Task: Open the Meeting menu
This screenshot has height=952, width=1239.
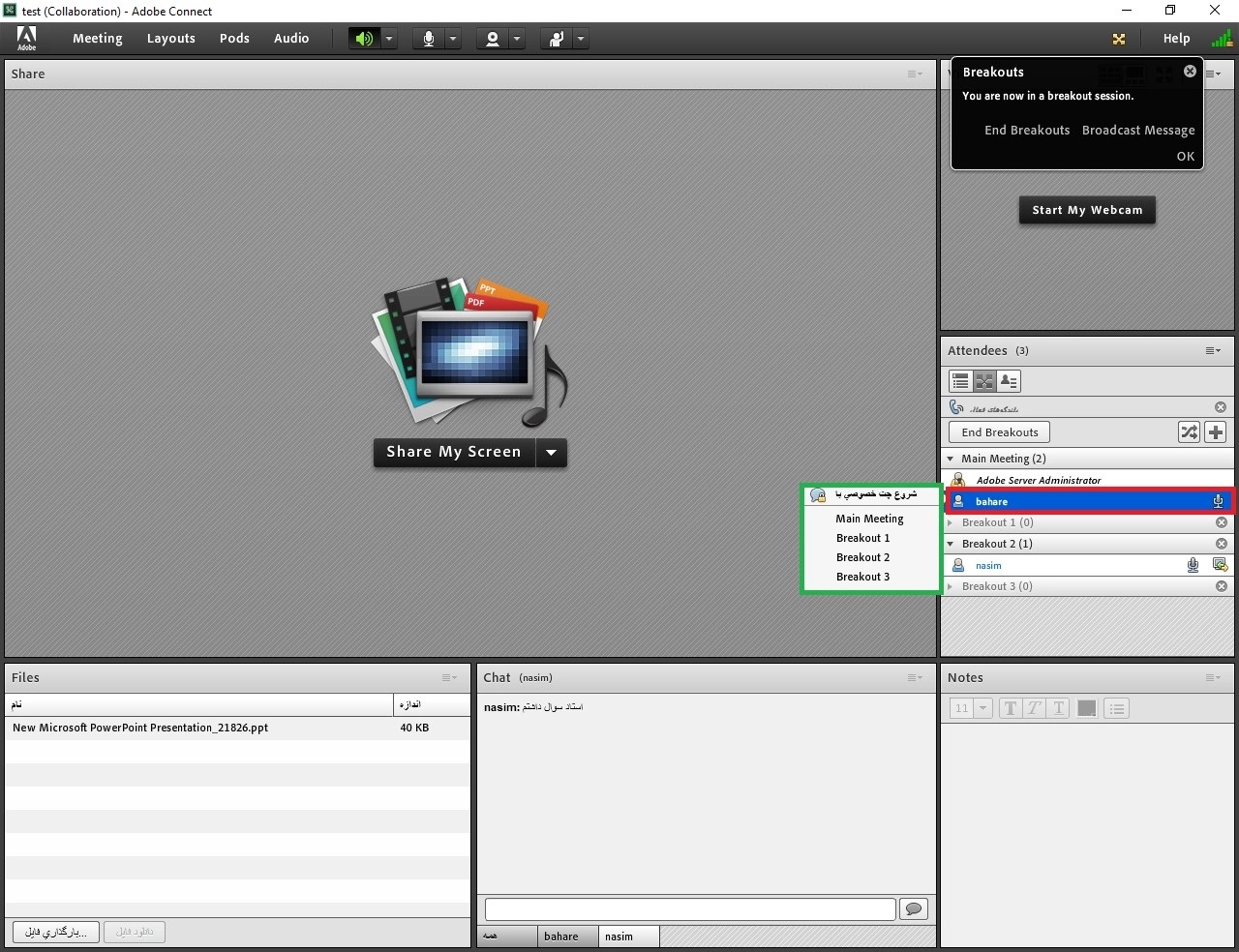Action: tap(98, 39)
